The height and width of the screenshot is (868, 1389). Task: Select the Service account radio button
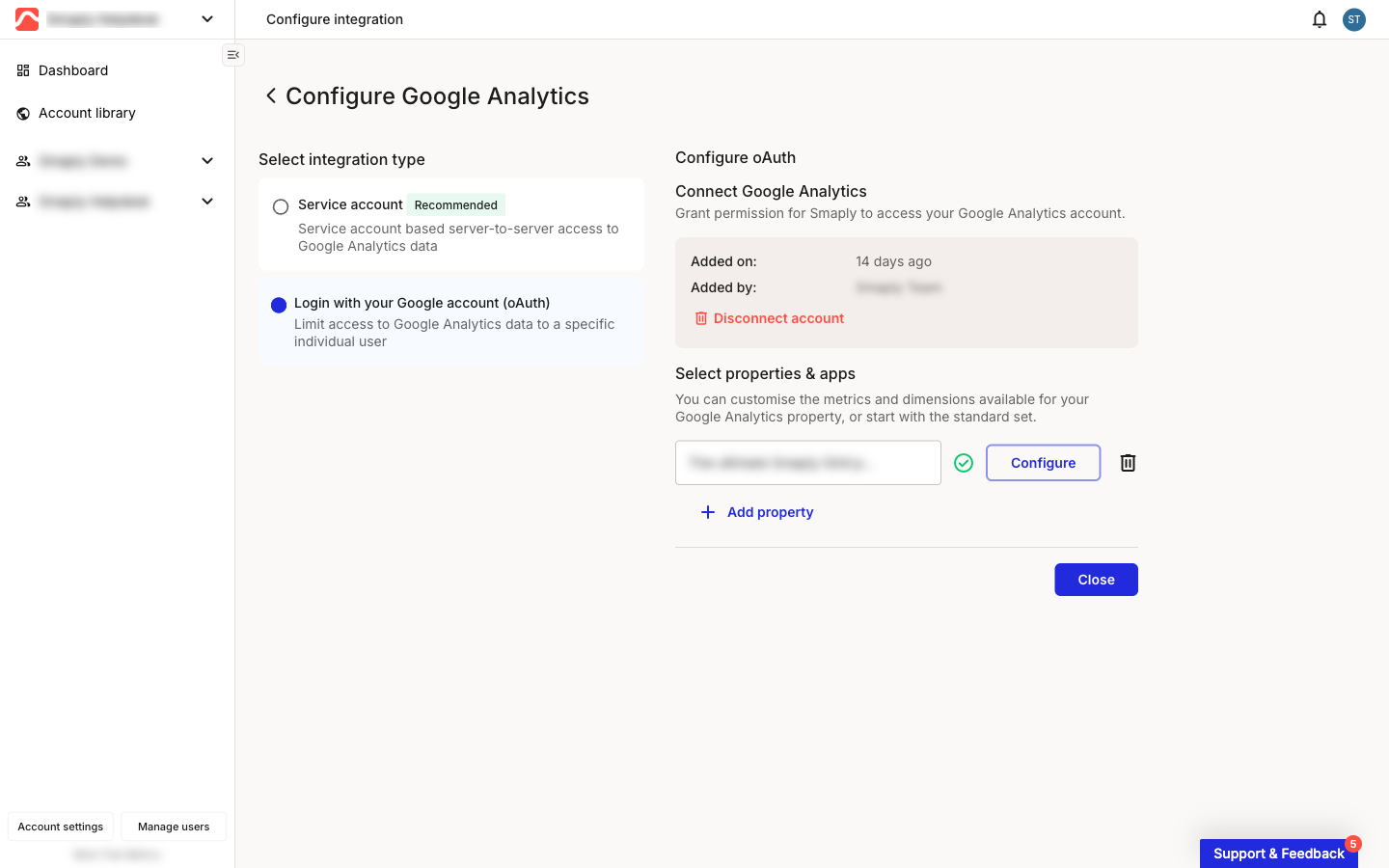pyautogui.click(x=281, y=206)
